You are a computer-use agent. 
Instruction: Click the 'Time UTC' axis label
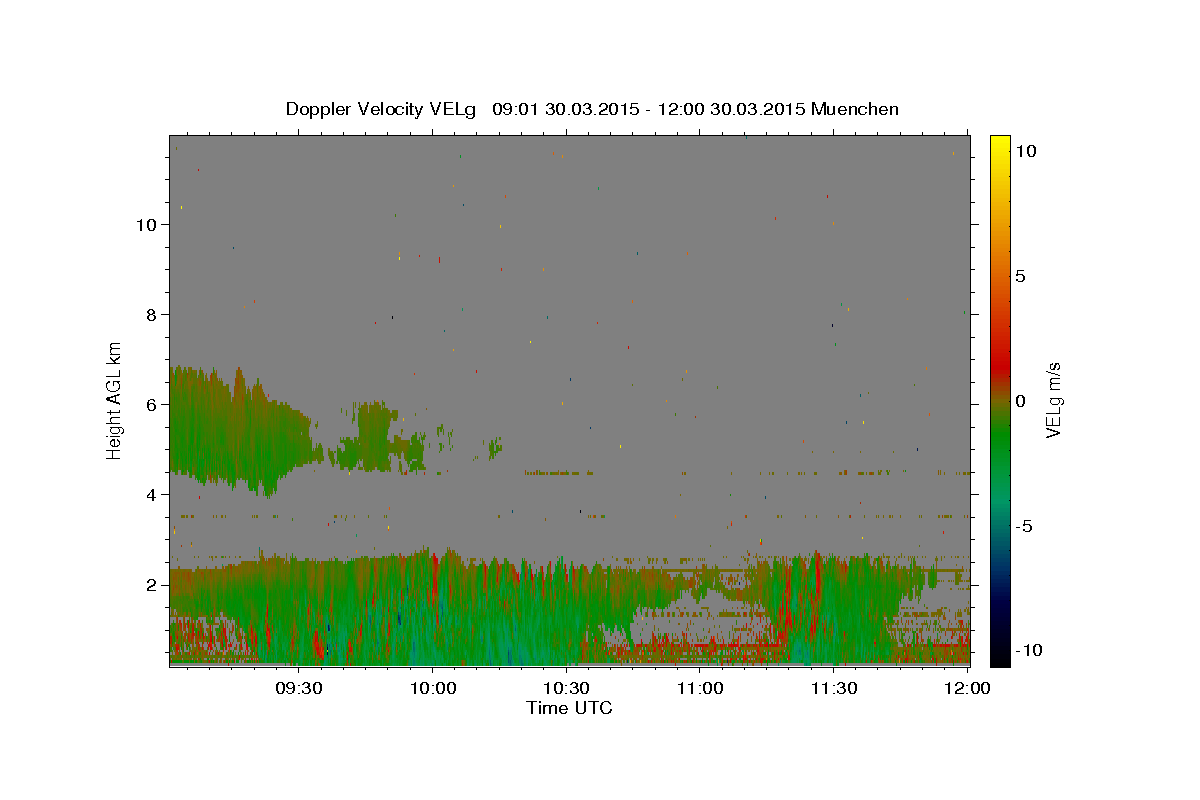click(x=569, y=708)
